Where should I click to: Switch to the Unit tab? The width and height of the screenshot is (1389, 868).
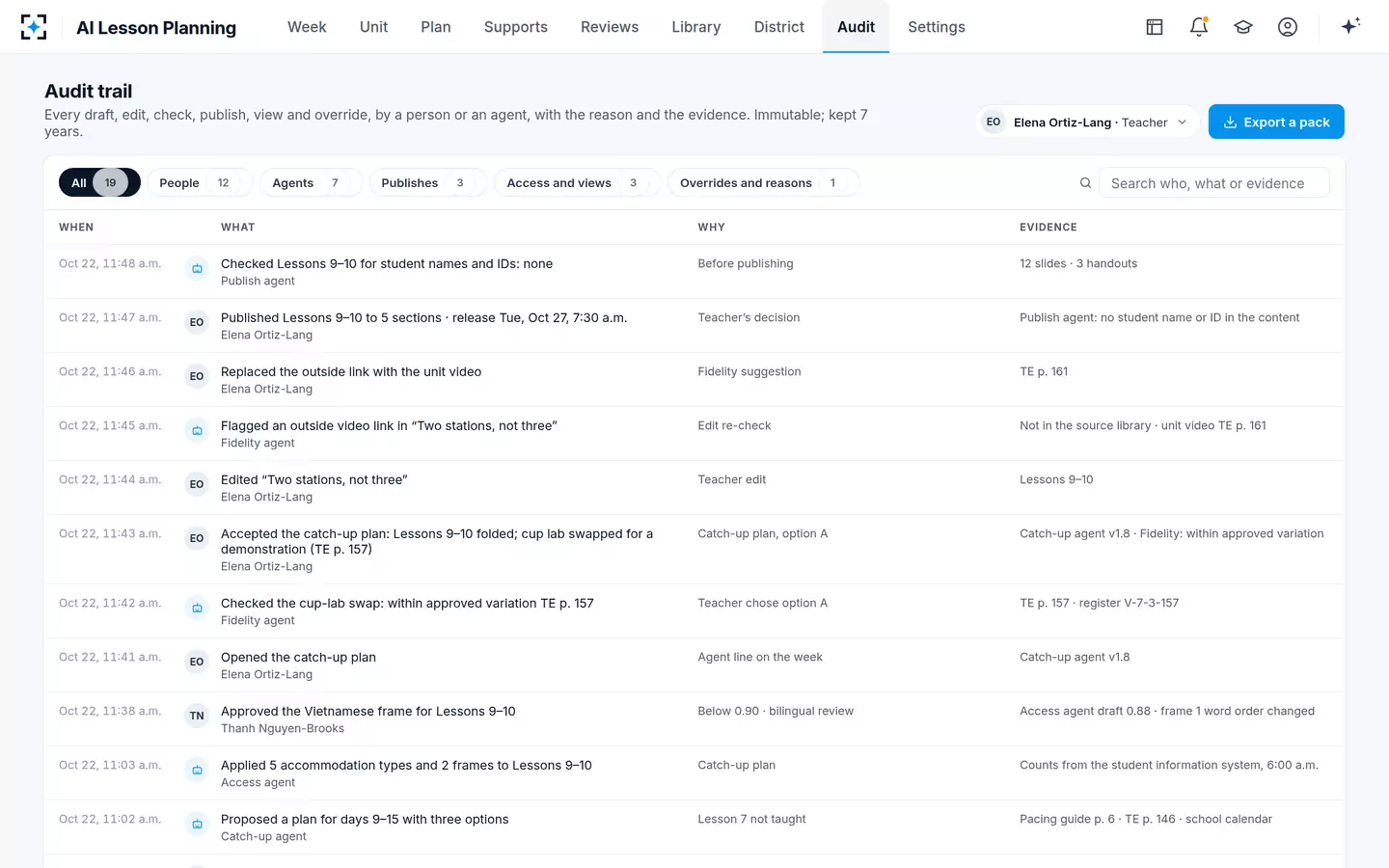click(373, 27)
